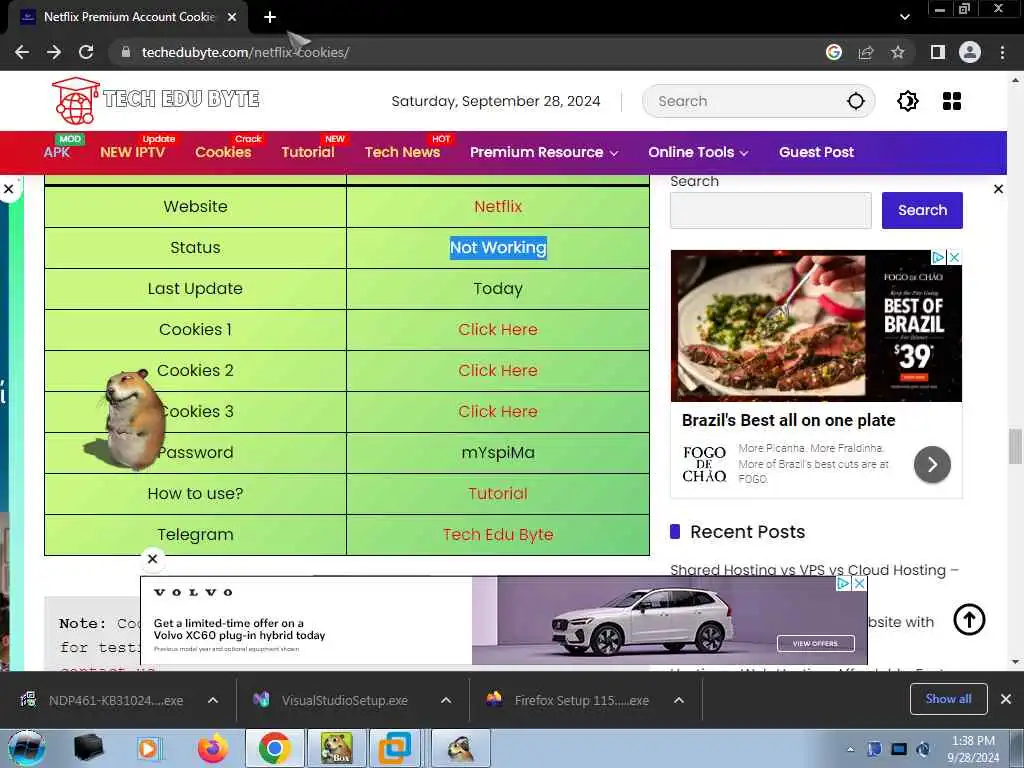
Task: Close the Volvo banner with the round X
Action: [x=152, y=559]
